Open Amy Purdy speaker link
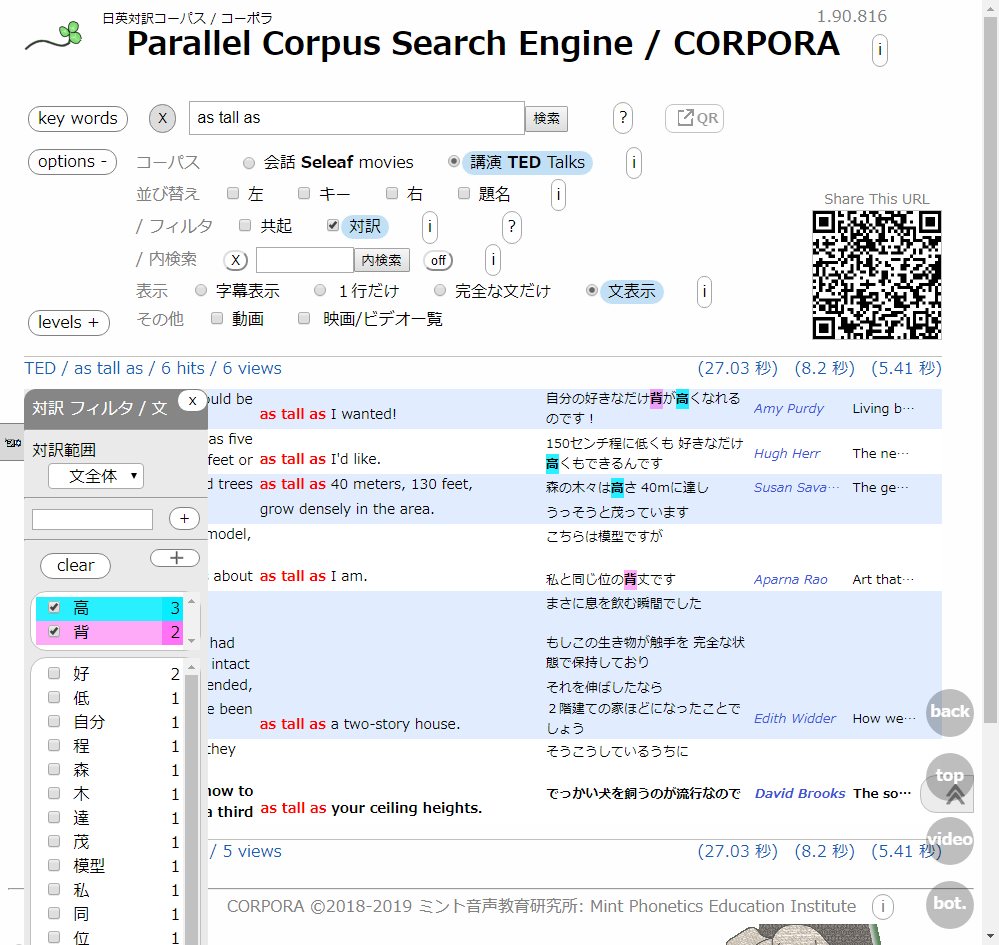This screenshot has height=945, width=999. point(789,408)
